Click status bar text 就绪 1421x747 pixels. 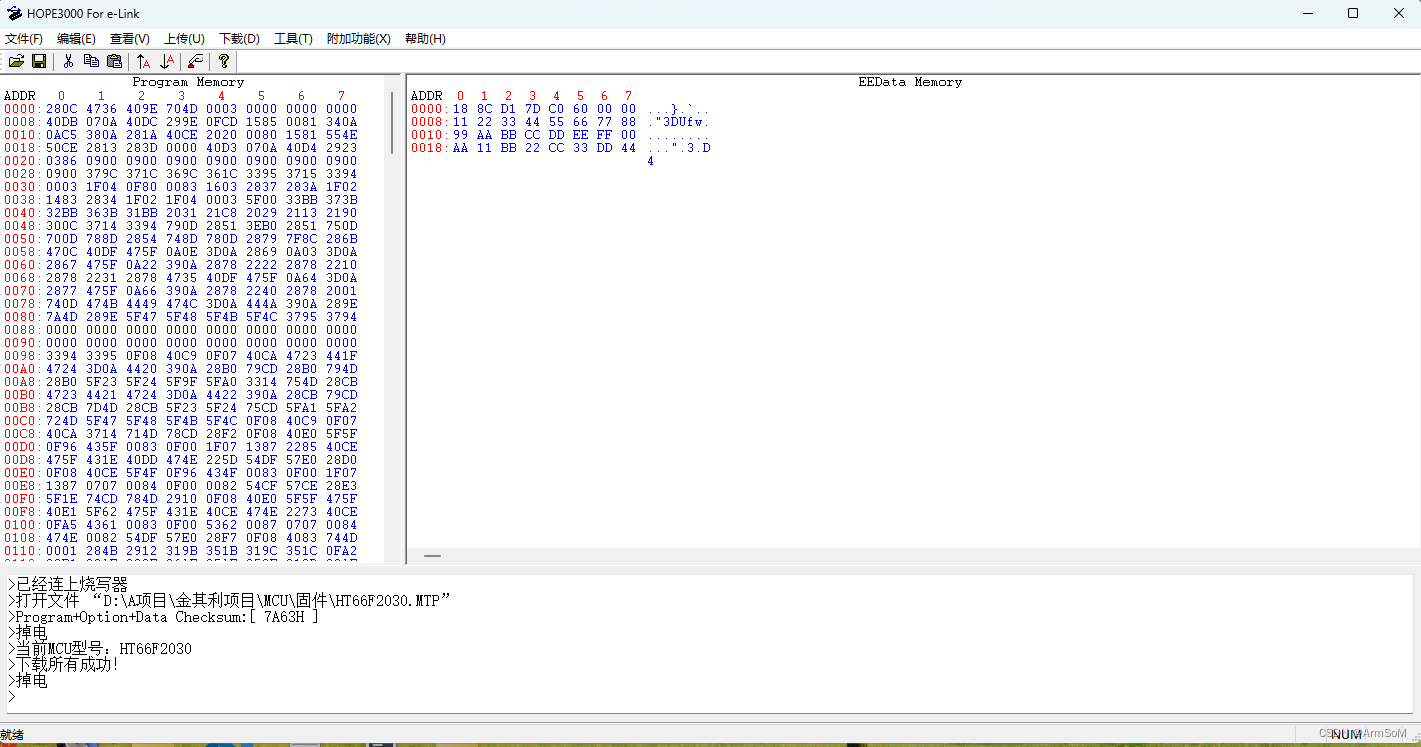click(x=12, y=734)
